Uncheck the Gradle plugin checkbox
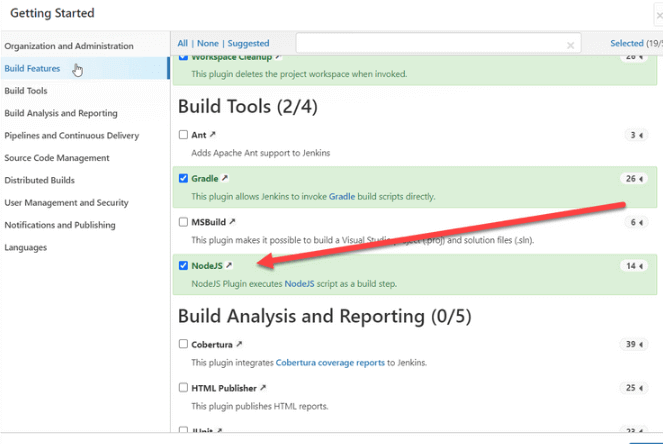 coord(183,178)
